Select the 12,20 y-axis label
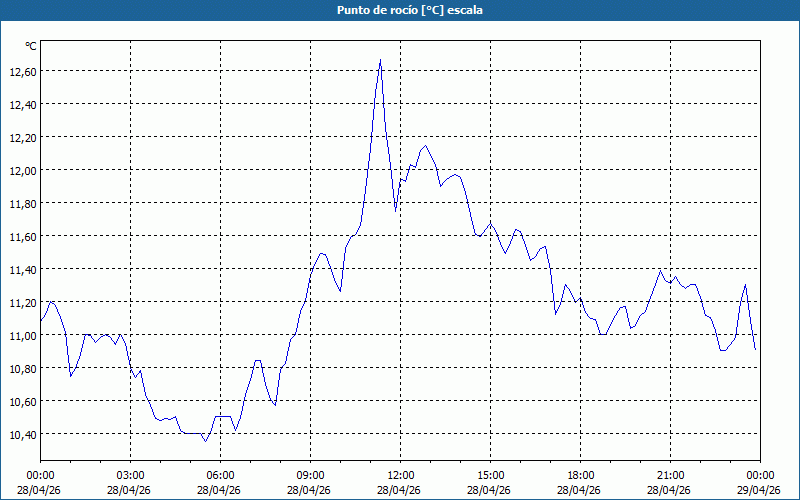The width and height of the screenshot is (800, 500). coord(22,137)
